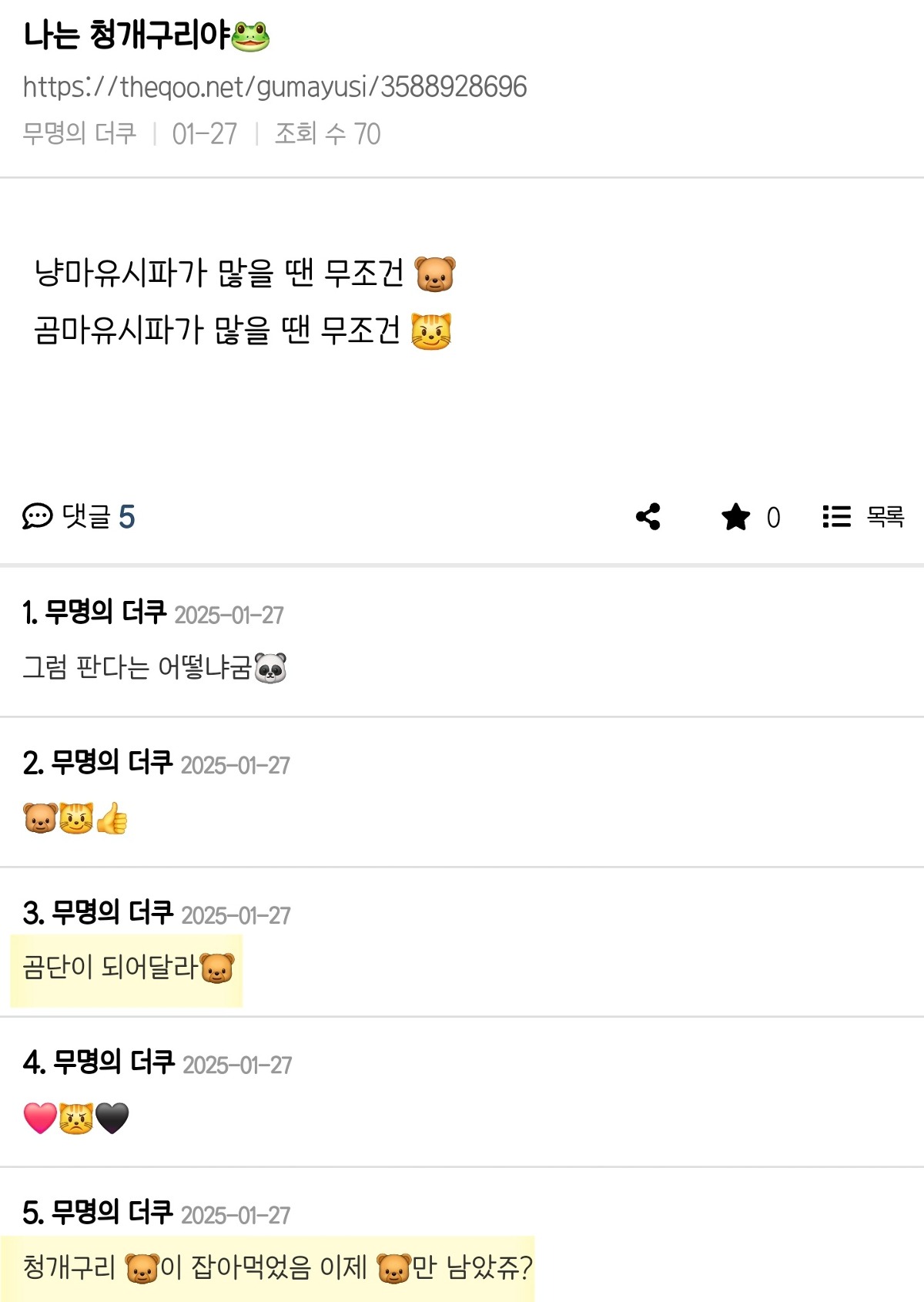Click the star count number 0
Image resolution: width=924 pixels, height=1302 pixels.
pyautogui.click(x=773, y=517)
